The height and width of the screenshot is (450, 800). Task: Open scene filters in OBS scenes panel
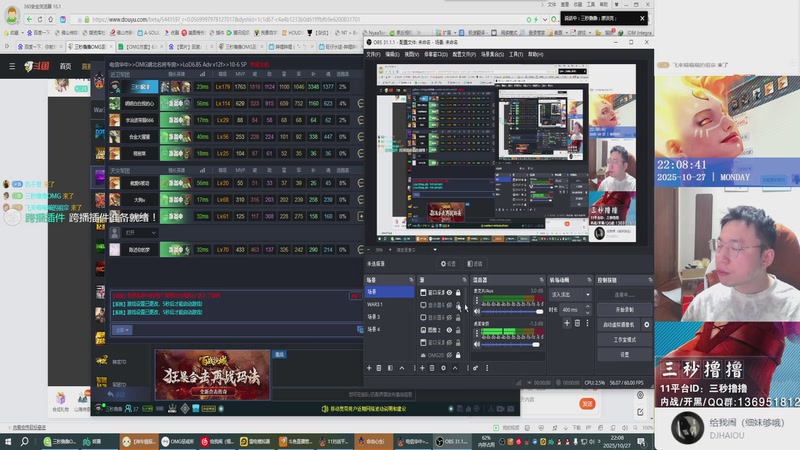tap(390, 368)
